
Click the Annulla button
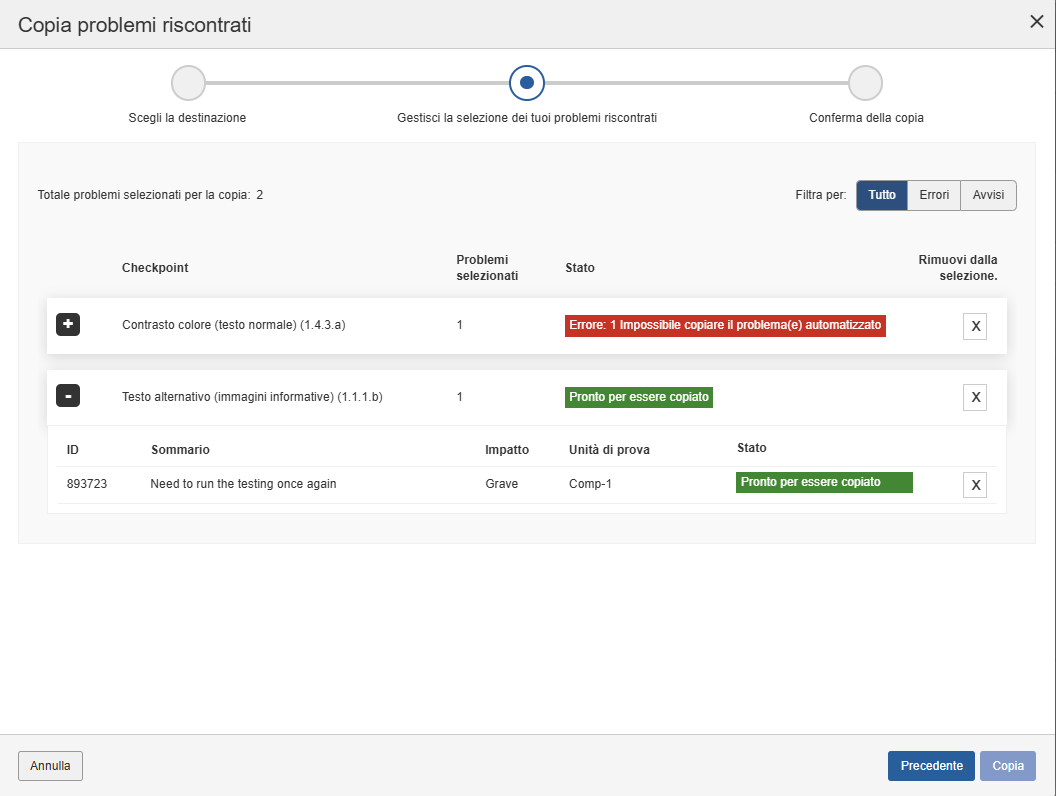50,766
